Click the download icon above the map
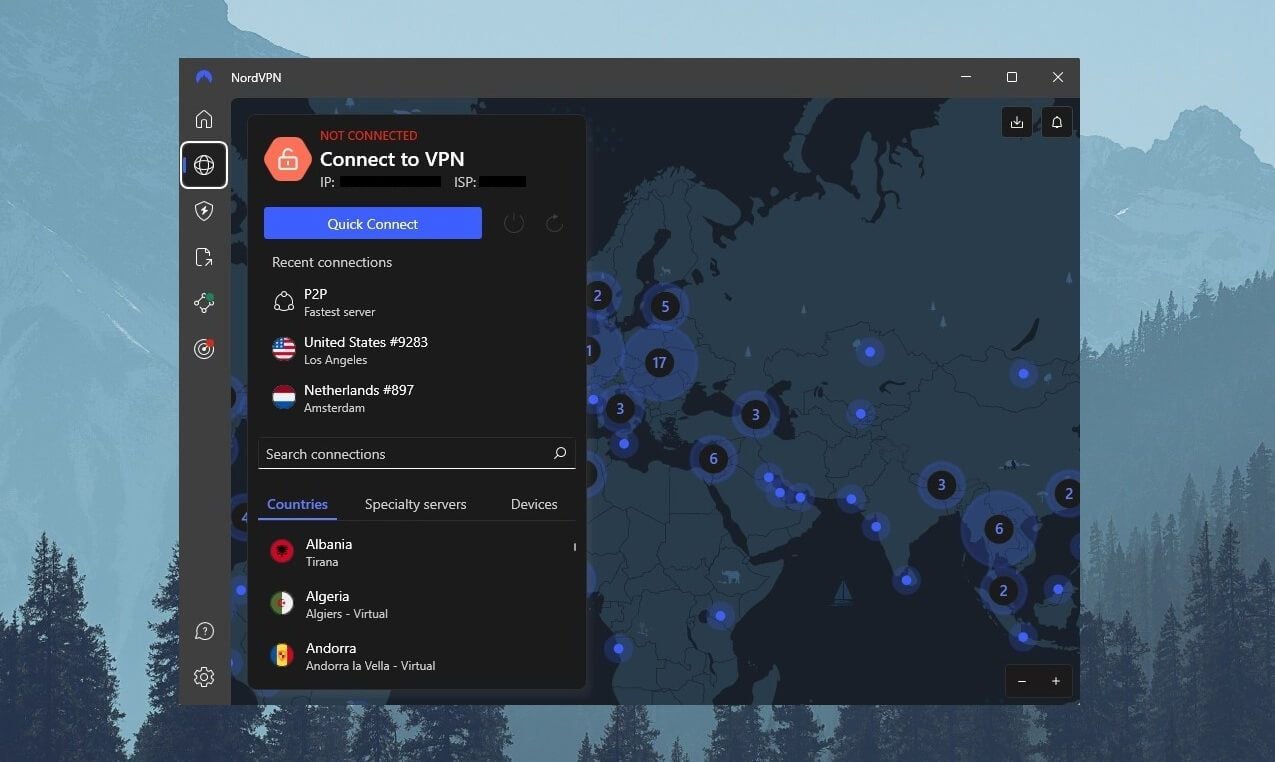The height and width of the screenshot is (762, 1275). pos(1017,122)
